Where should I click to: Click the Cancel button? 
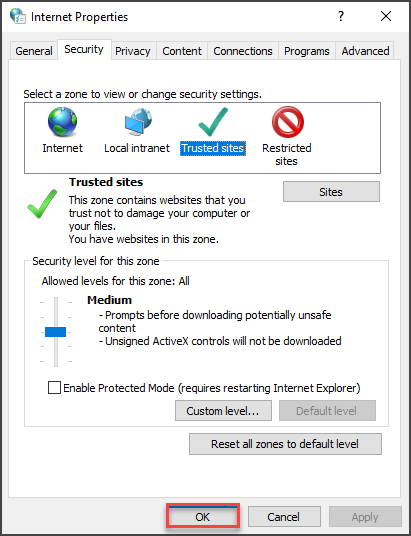284,517
